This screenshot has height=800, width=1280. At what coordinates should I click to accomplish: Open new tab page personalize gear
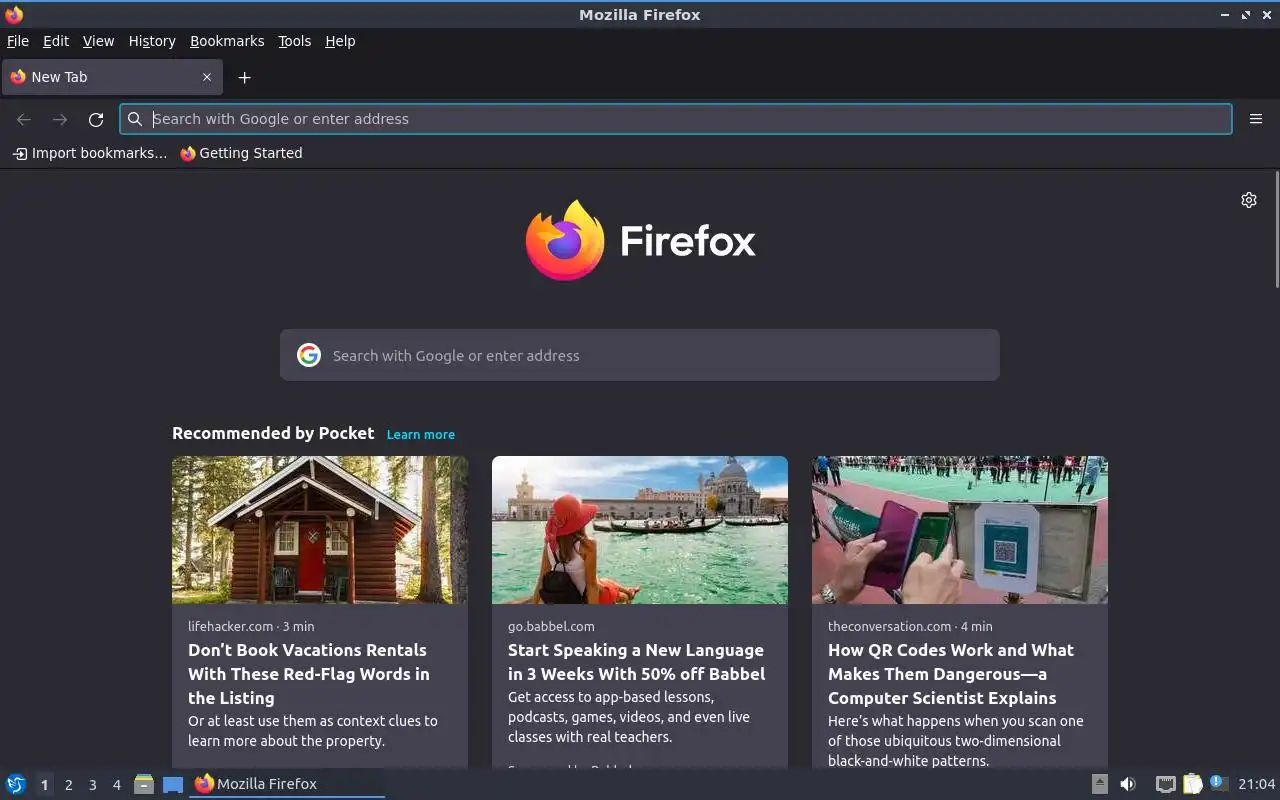[1249, 200]
